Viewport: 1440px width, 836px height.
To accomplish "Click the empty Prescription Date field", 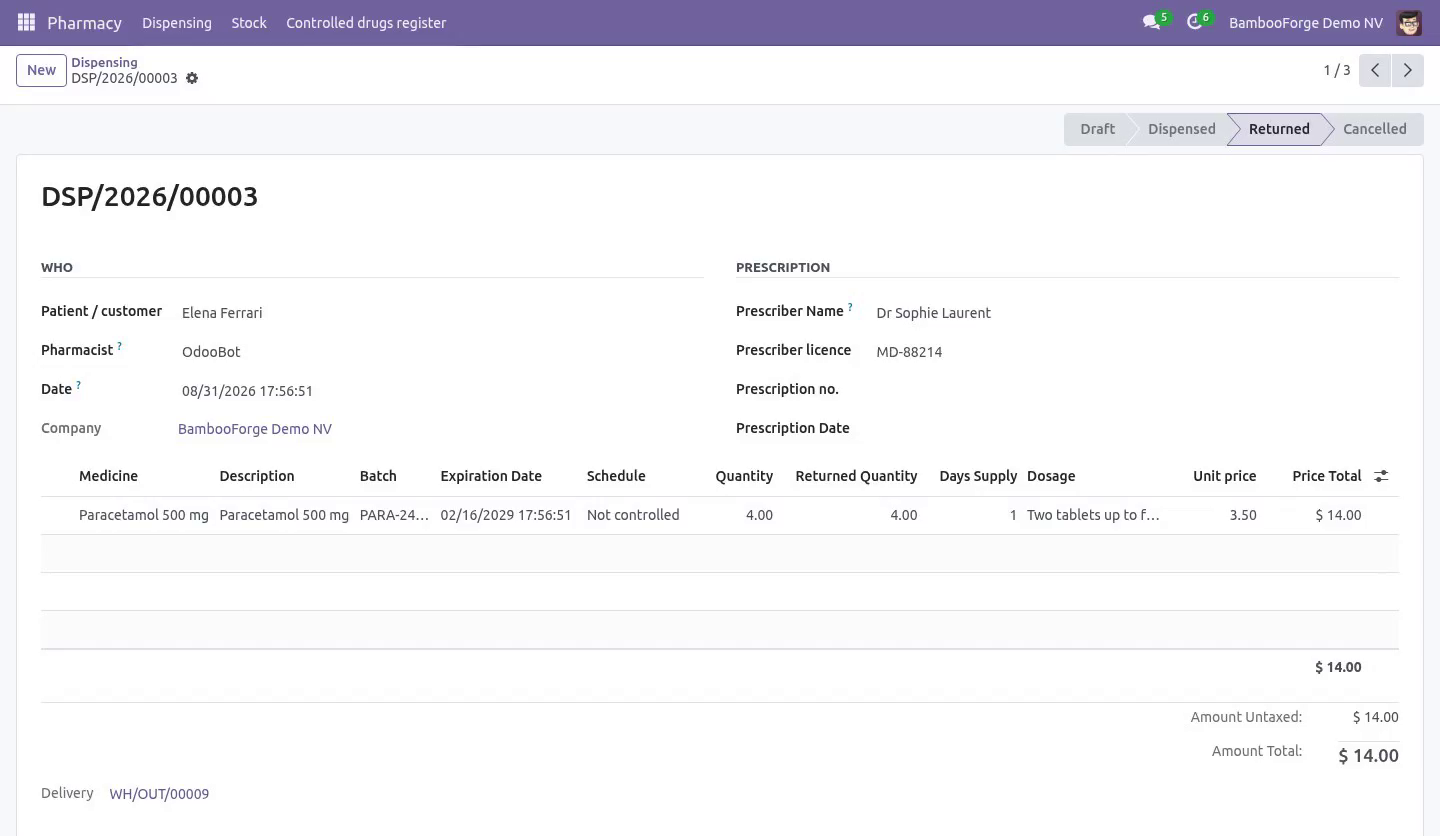I will pyautogui.click(x=1136, y=430).
